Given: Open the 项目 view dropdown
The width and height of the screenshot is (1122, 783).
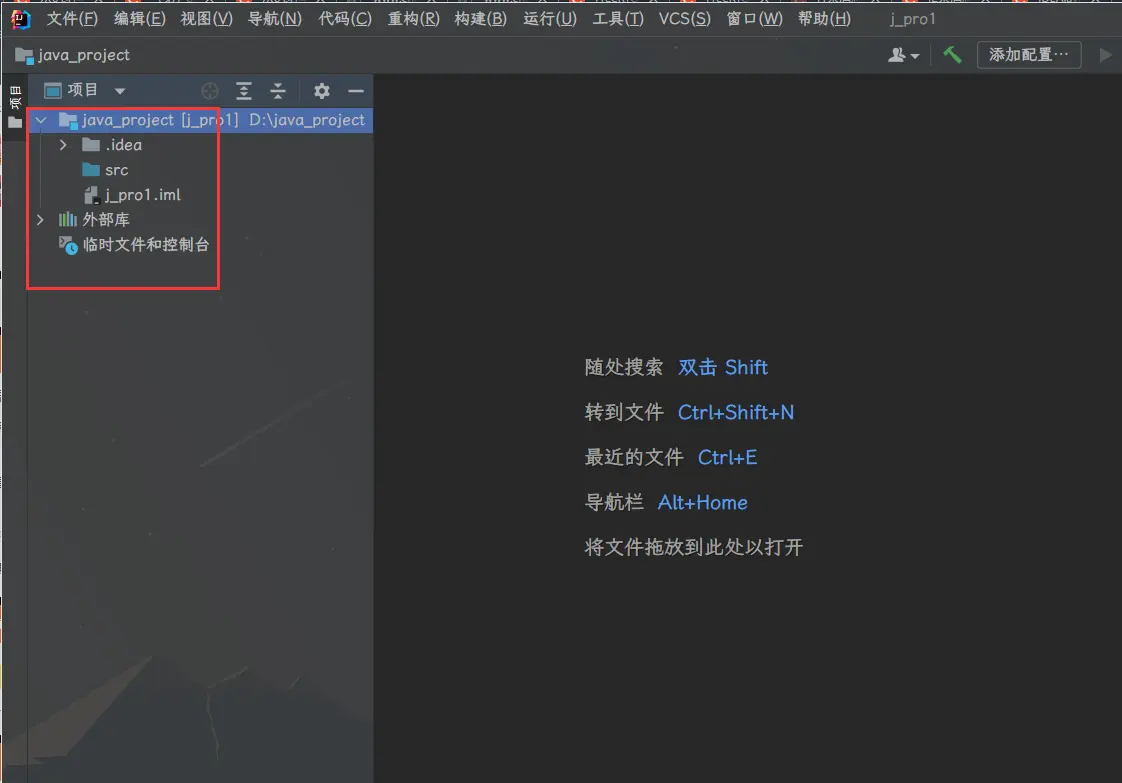Looking at the screenshot, I should click(85, 91).
